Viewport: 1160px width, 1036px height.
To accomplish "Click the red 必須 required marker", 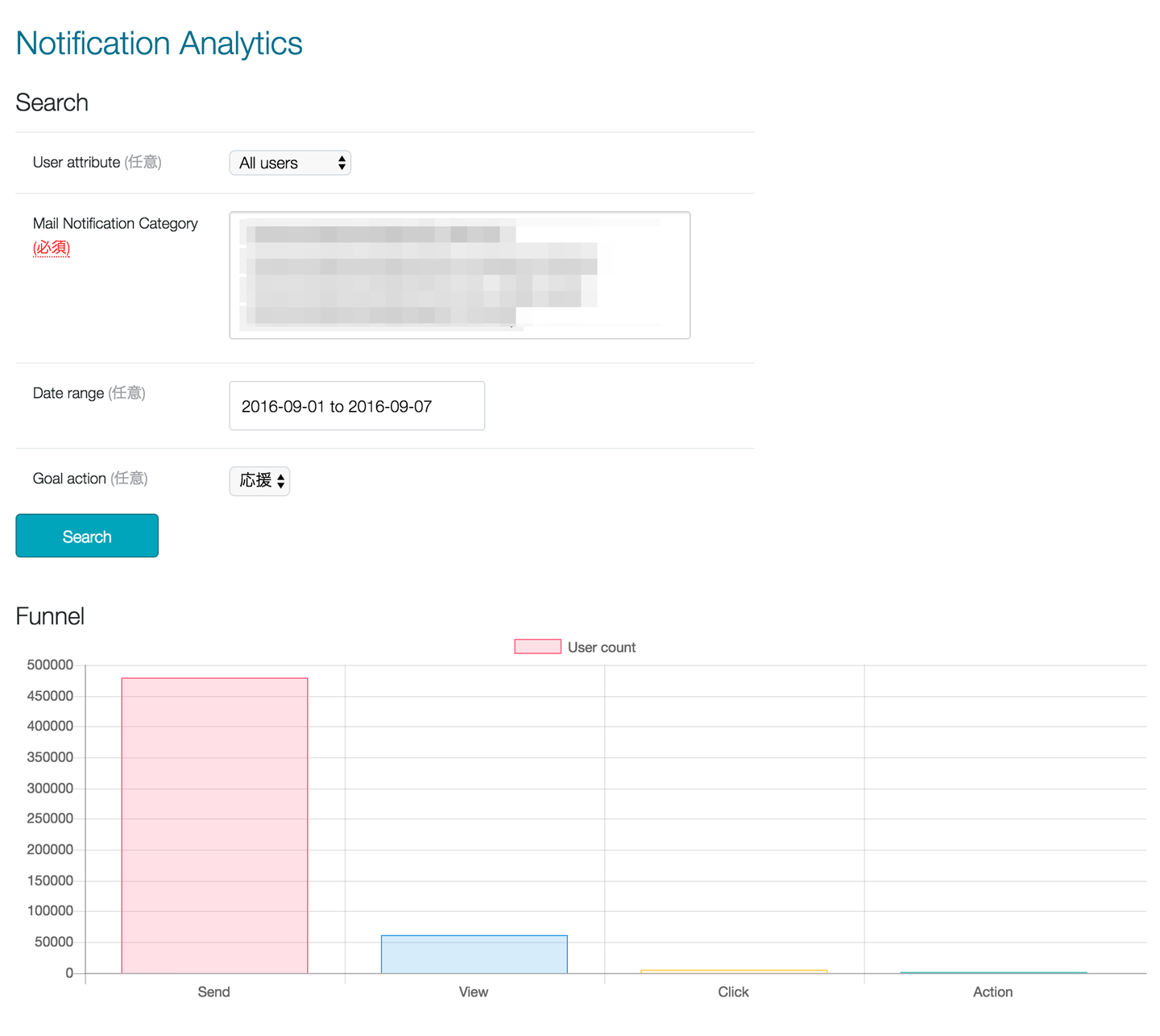I will pos(52,247).
